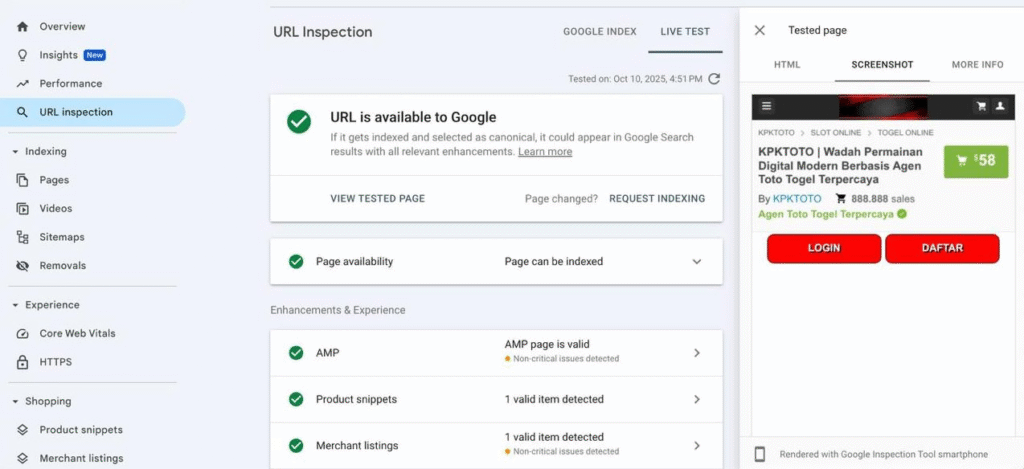Click the cart icon in screenshot header
1024x469 pixels.
(981, 106)
